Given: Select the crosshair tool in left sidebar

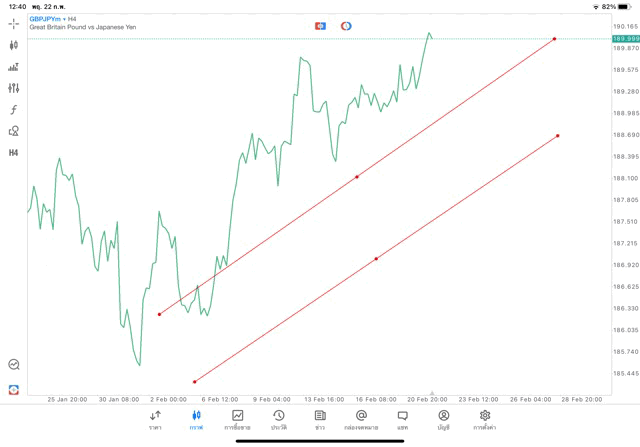Looking at the screenshot, I should [14, 23].
